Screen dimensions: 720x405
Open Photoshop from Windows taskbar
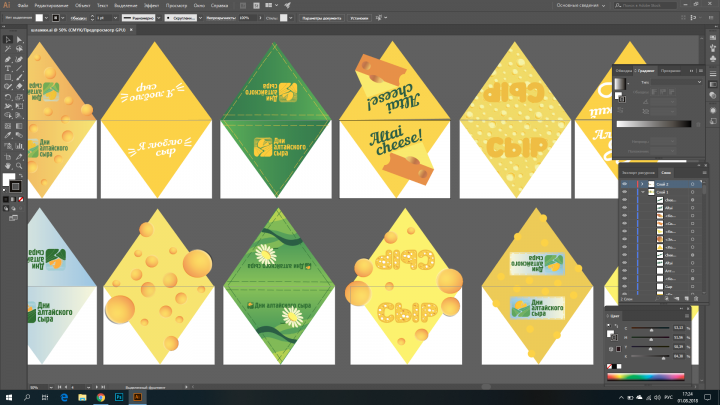tap(119, 397)
